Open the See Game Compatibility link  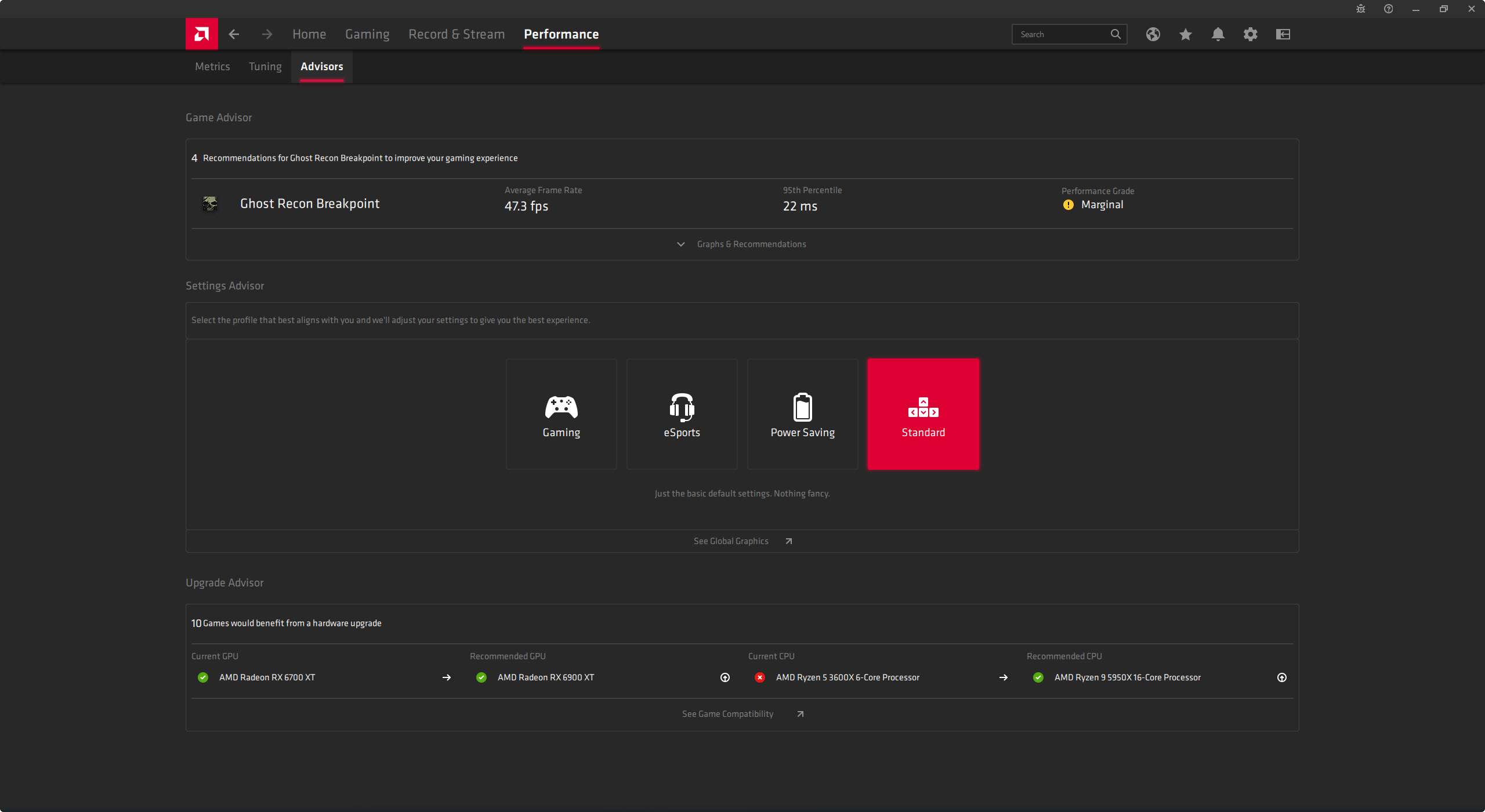click(x=727, y=714)
